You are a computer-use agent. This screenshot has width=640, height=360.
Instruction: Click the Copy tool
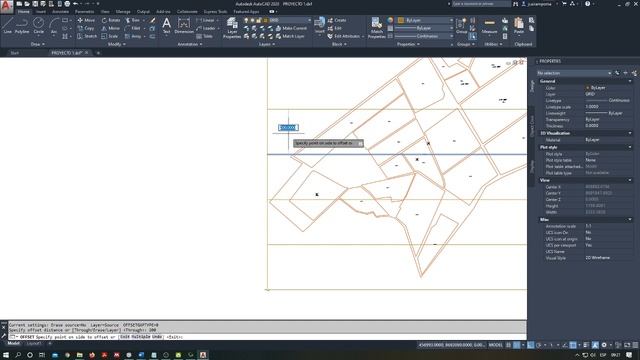[x=86, y=28]
